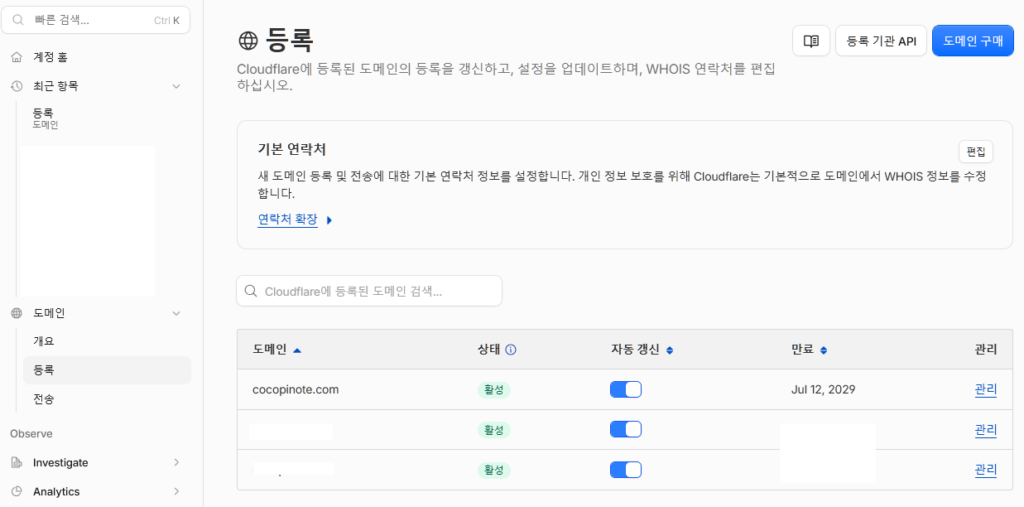1024x507 pixels.
Task: Expand the Investigate menu chevron
Action: click(x=176, y=463)
